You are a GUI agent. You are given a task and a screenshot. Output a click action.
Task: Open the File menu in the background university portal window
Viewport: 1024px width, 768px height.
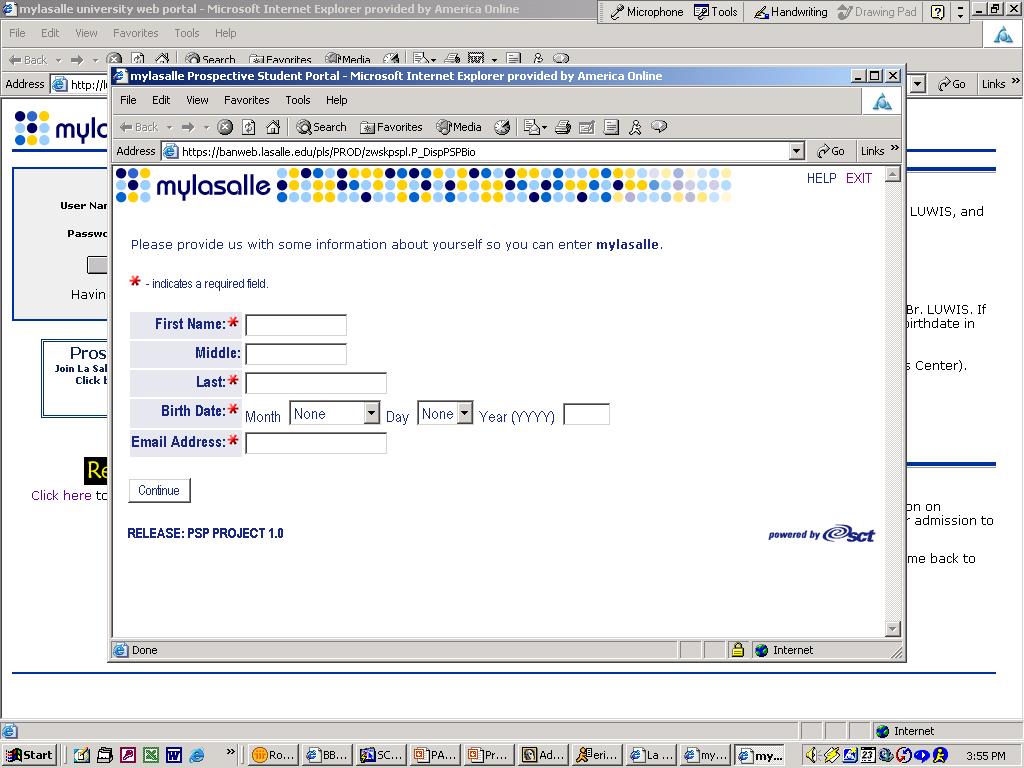tap(18, 33)
